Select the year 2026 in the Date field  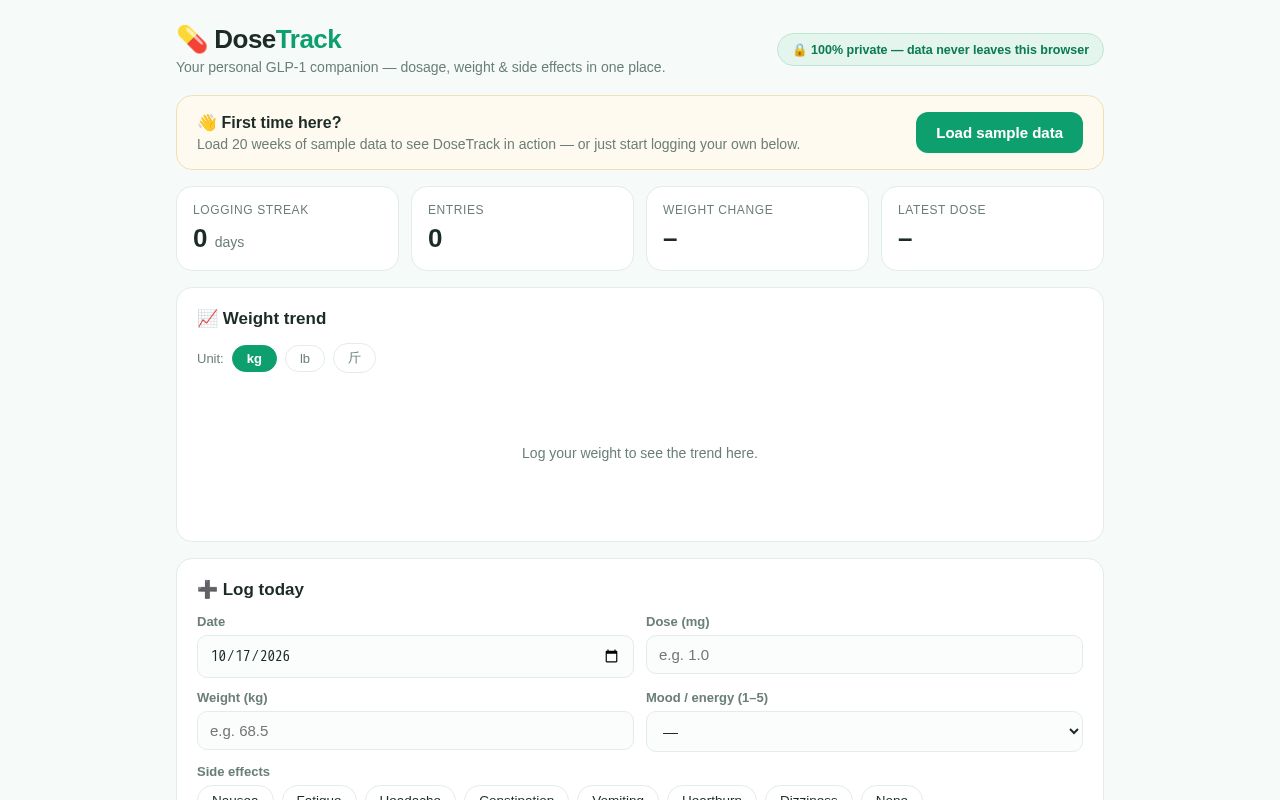coord(275,656)
